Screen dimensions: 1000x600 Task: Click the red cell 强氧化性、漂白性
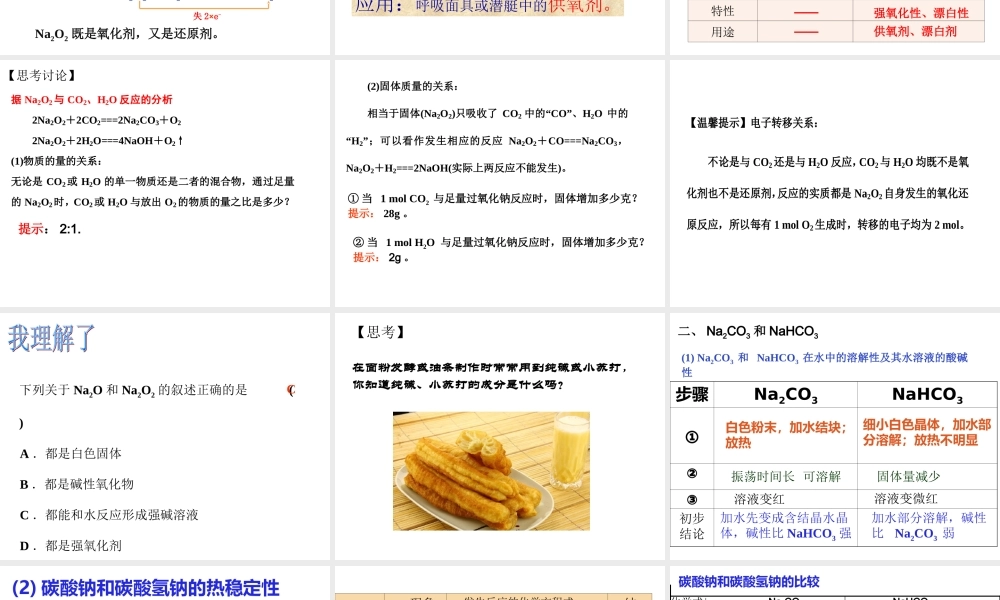tap(921, 13)
